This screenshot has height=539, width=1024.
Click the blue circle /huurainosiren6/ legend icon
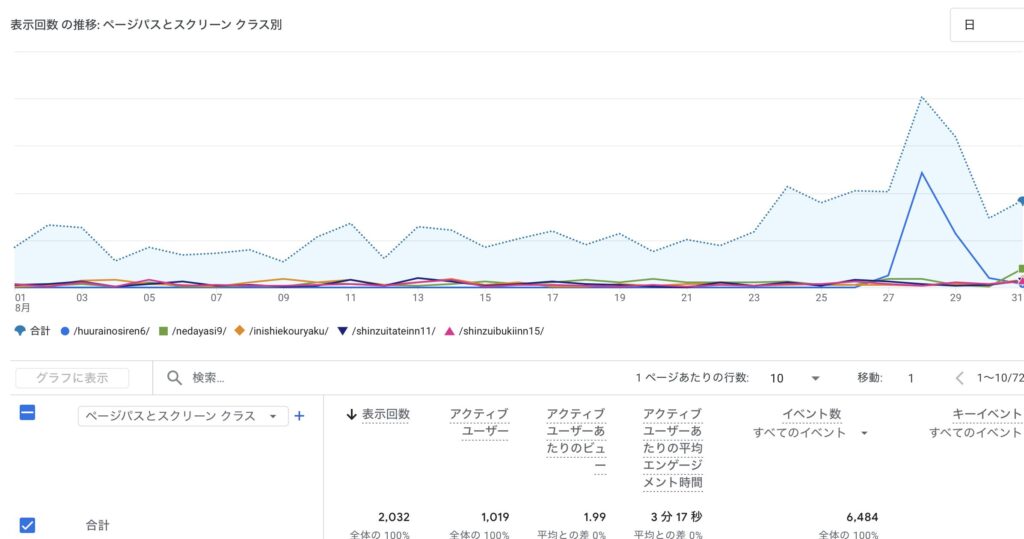tap(65, 331)
